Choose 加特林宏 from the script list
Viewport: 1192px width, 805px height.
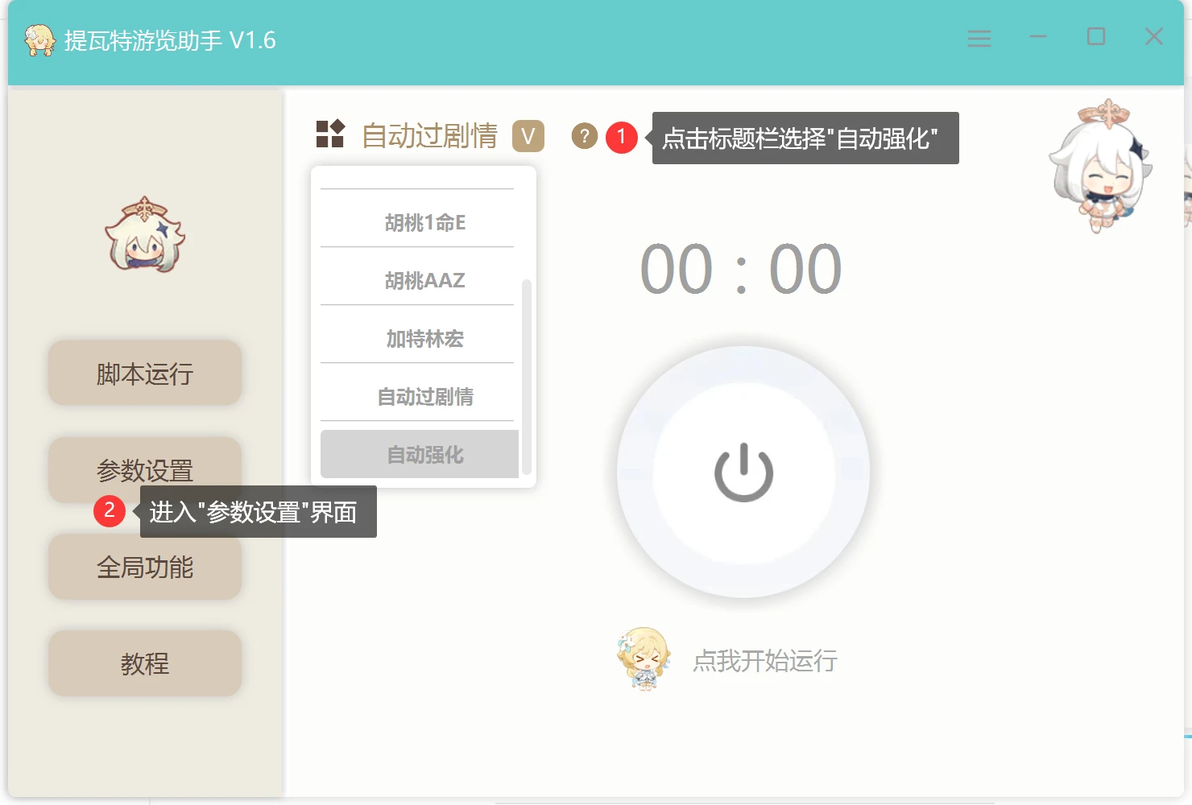pos(425,338)
